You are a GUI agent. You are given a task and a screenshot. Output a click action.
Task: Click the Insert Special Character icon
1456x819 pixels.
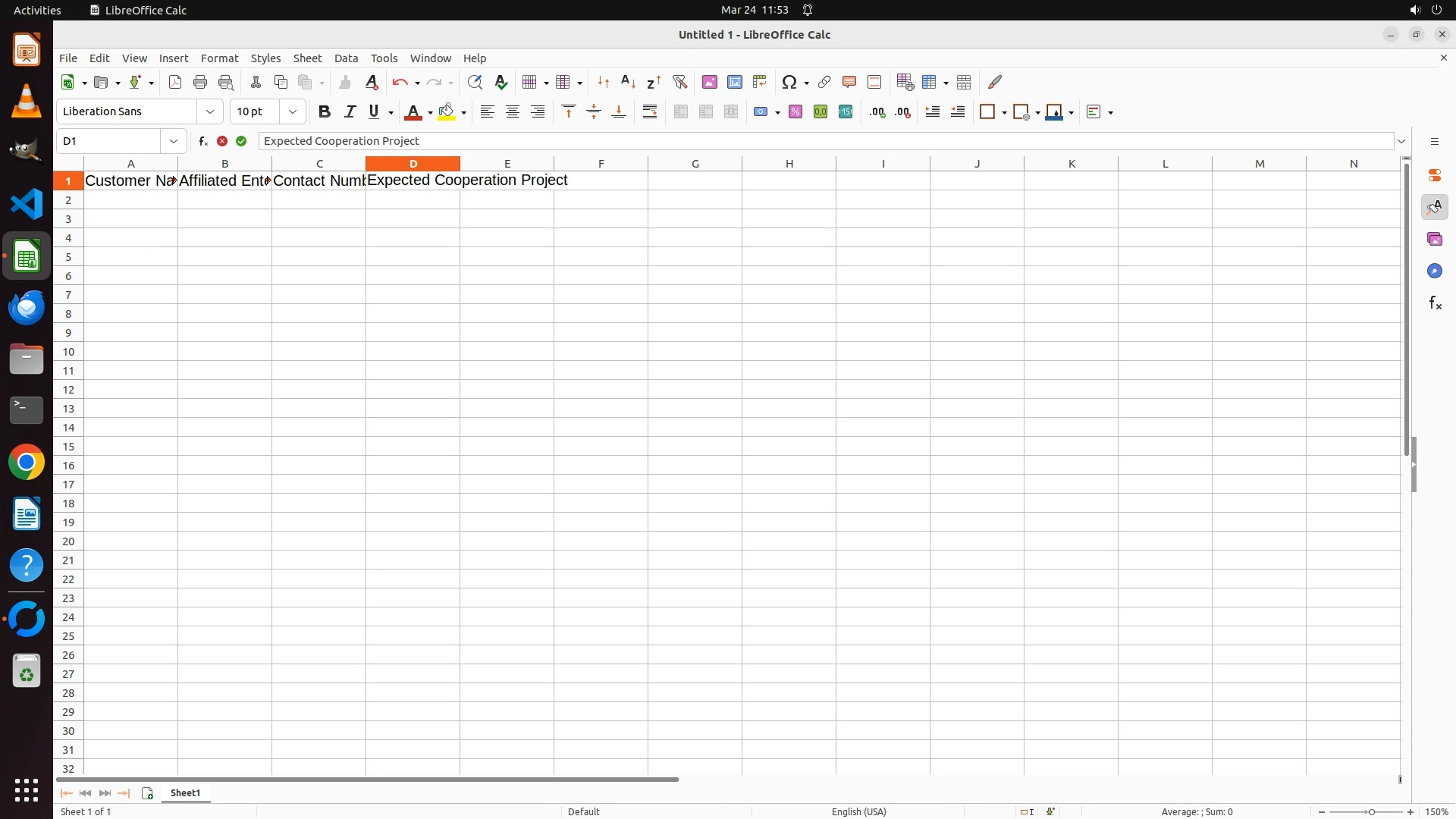[x=789, y=82]
